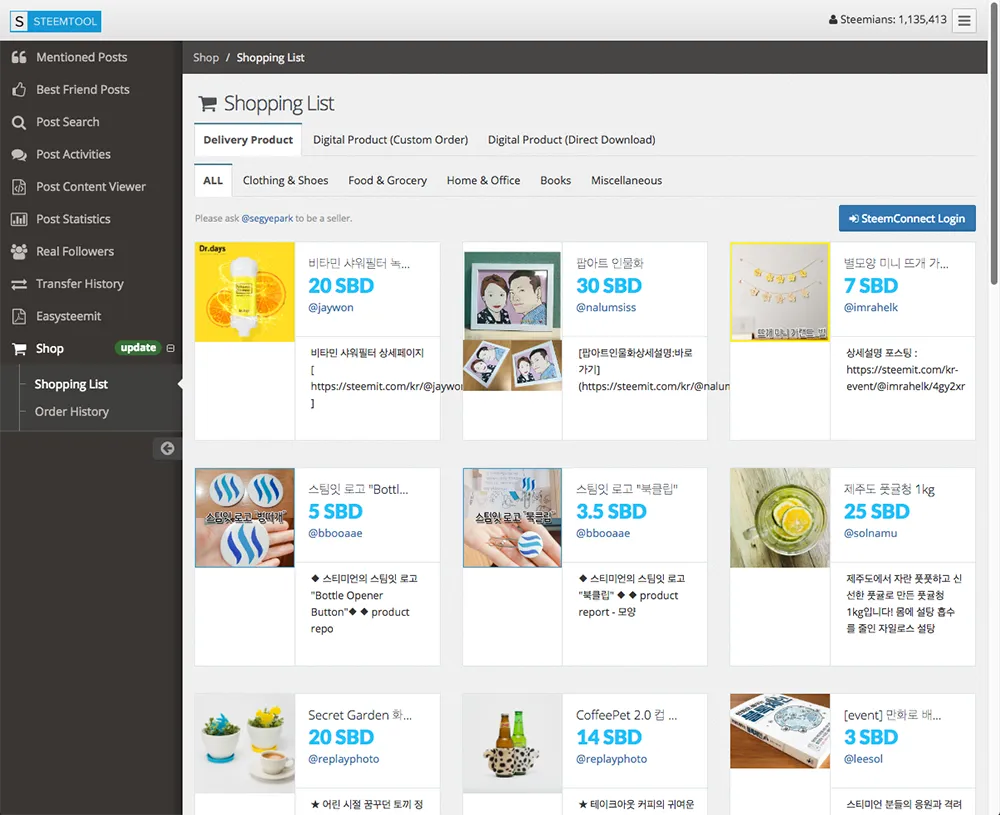
Task: Select Home & Office category tab
Action: point(483,180)
